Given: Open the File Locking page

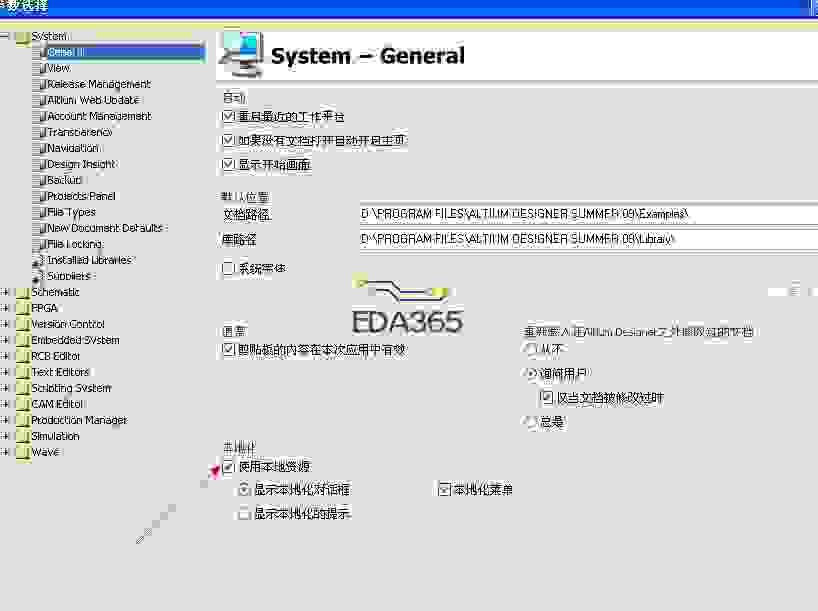Looking at the screenshot, I should pos(76,244).
